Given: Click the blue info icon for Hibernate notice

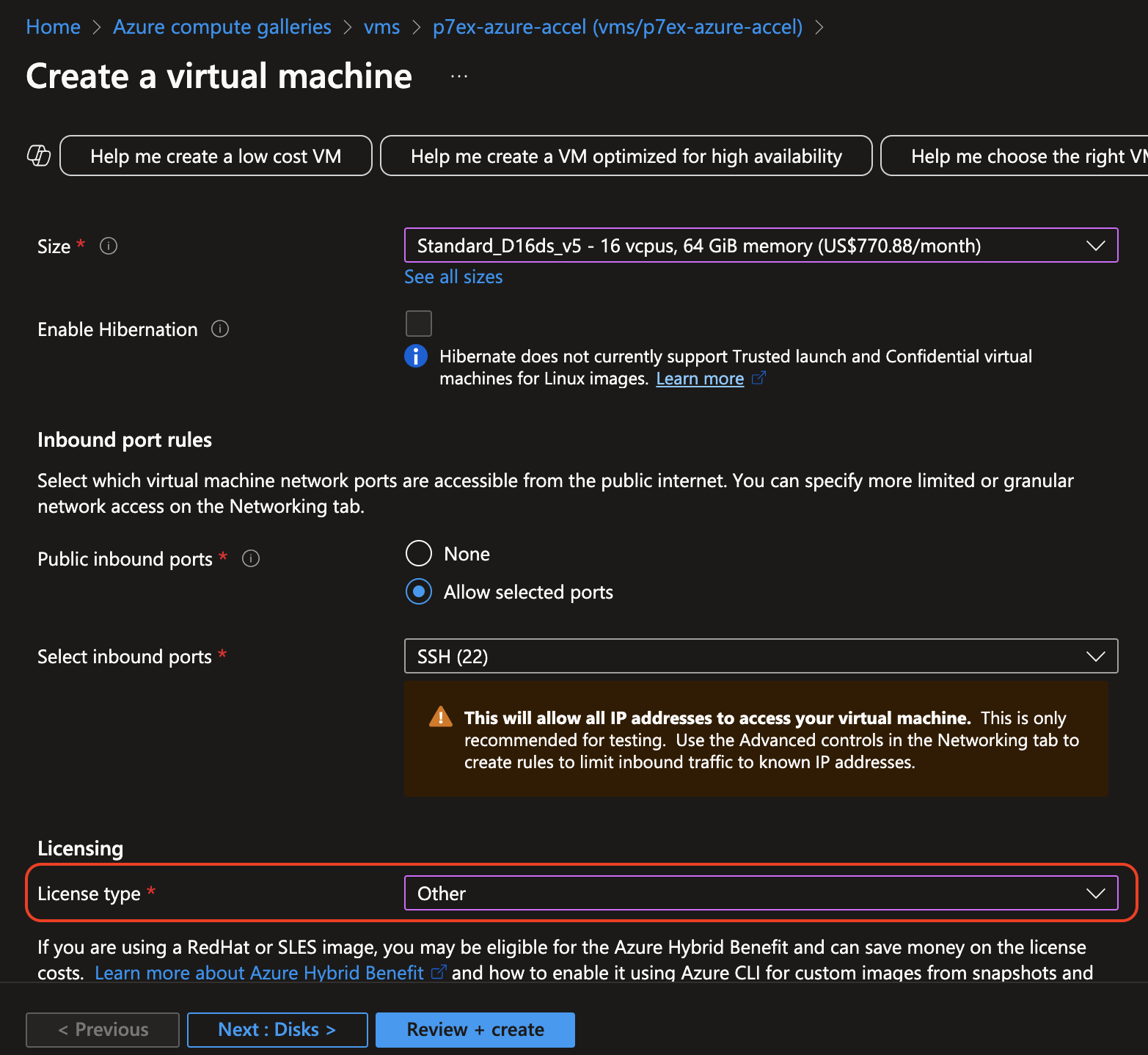Looking at the screenshot, I should (x=416, y=356).
